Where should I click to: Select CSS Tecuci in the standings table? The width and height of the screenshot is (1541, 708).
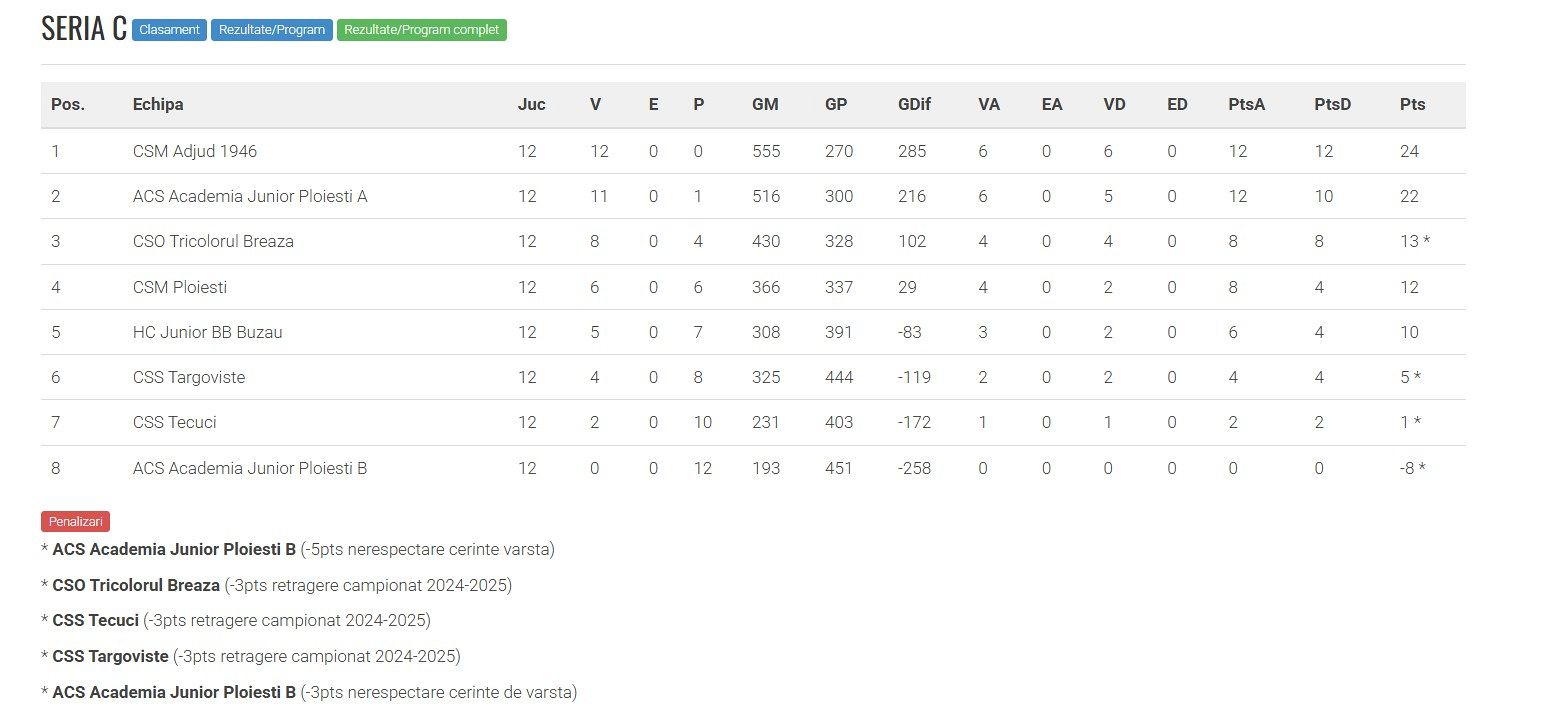[x=174, y=422]
